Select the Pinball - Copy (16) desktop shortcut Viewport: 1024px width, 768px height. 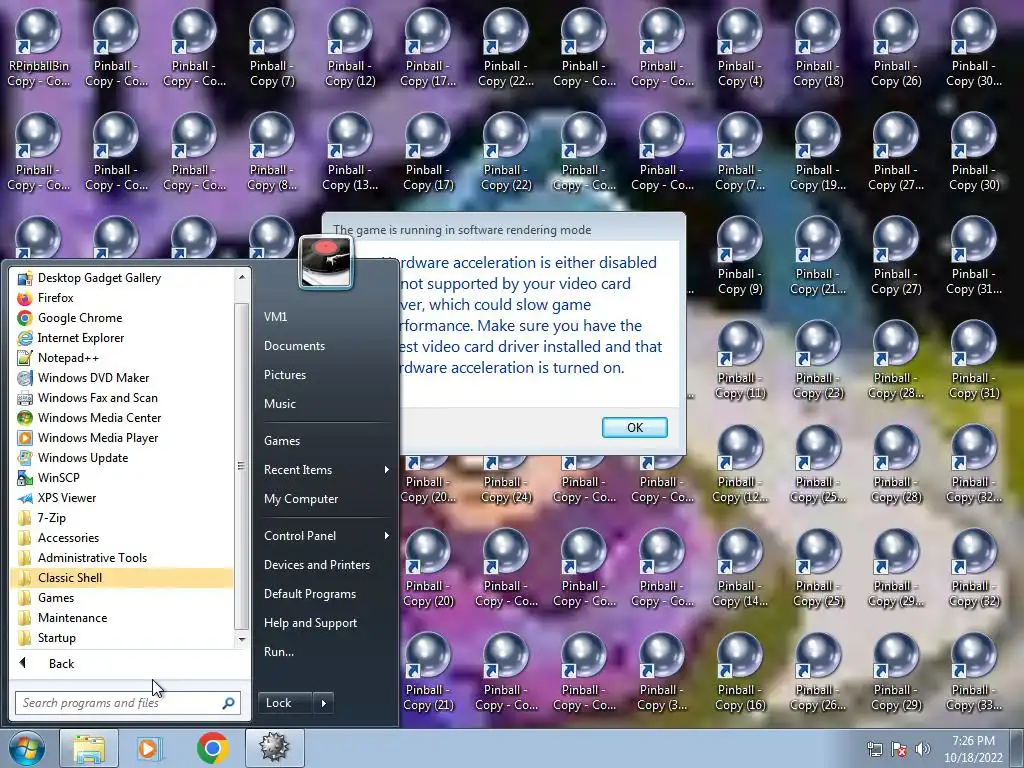click(740, 673)
